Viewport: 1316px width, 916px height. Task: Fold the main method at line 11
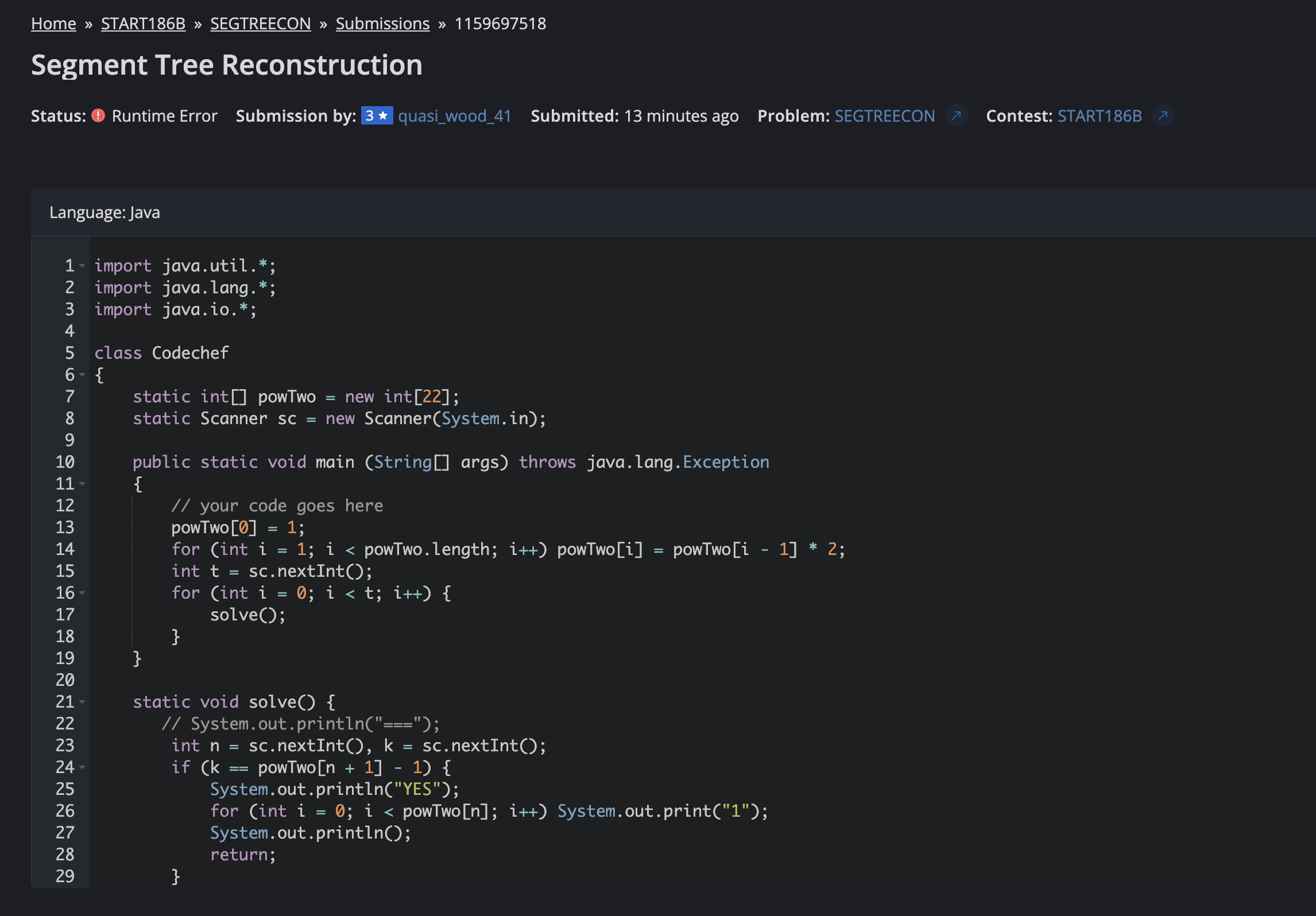coord(83,484)
